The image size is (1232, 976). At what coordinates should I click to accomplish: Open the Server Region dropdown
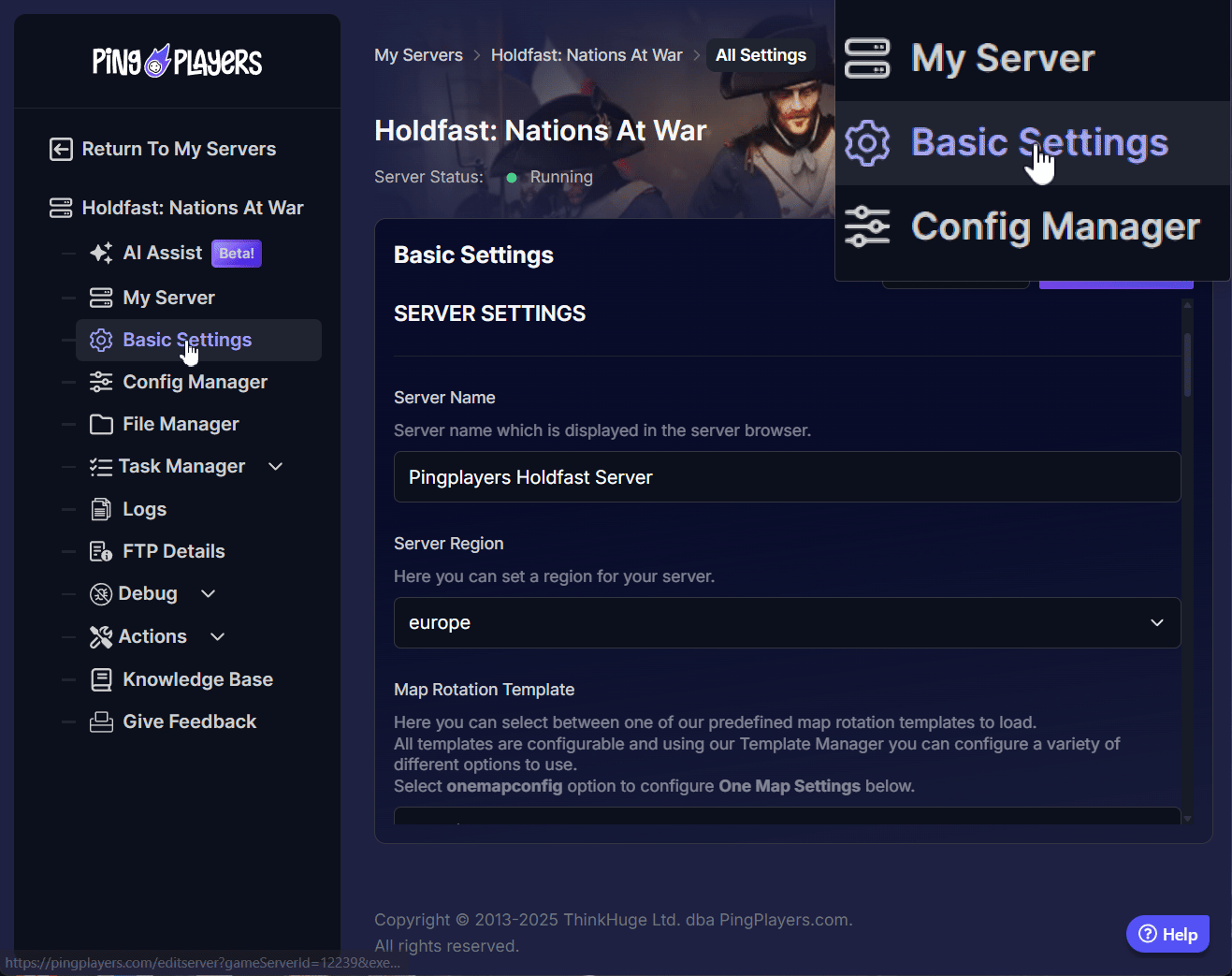(788, 622)
